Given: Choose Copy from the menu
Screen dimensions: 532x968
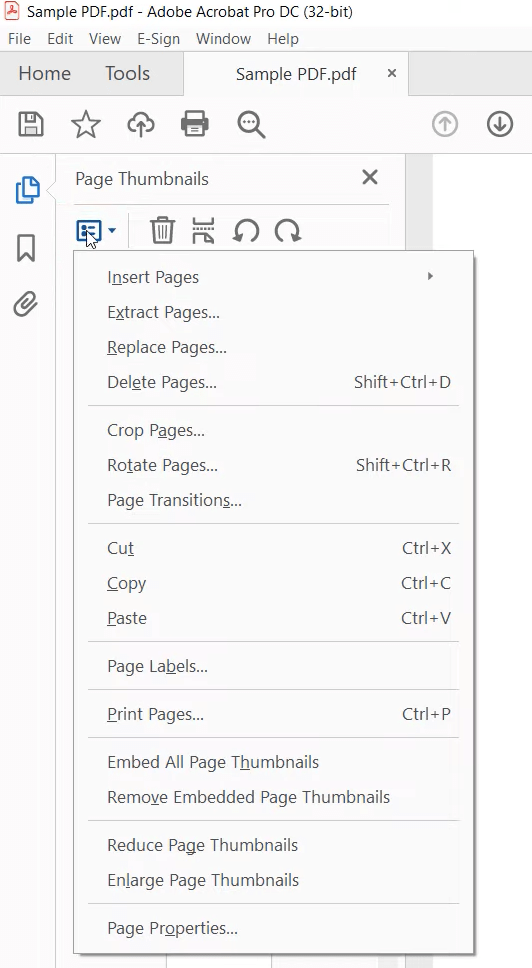Looking at the screenshot, I should (273, 583).
